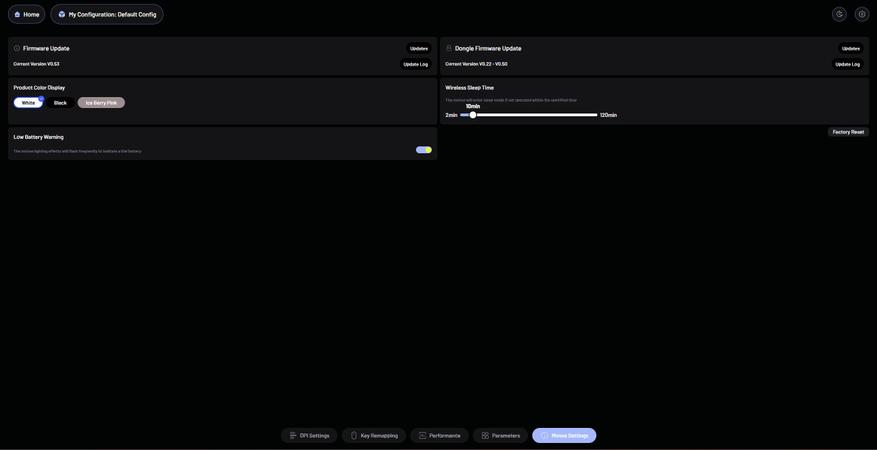
Task: Open Update Log in the Dongle Firmware panel
Action: tap(847, 64)
